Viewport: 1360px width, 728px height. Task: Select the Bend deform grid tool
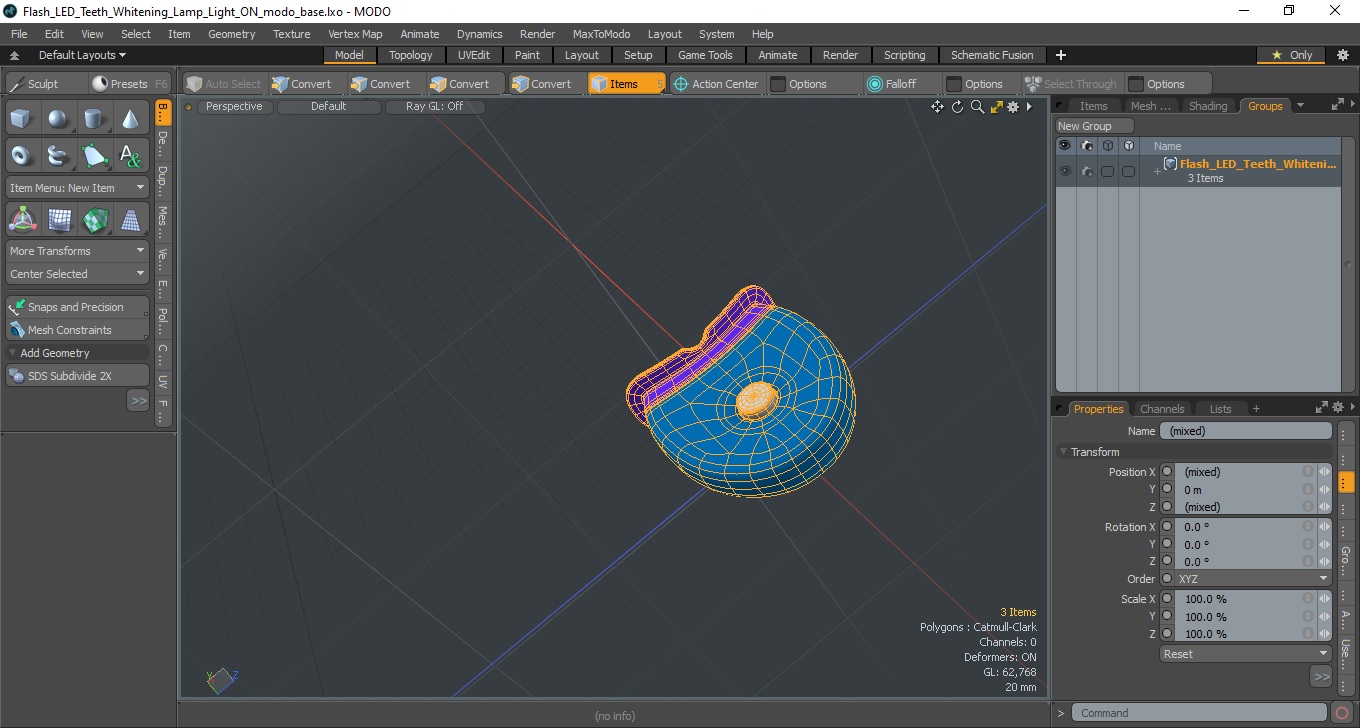click(59, 220)
